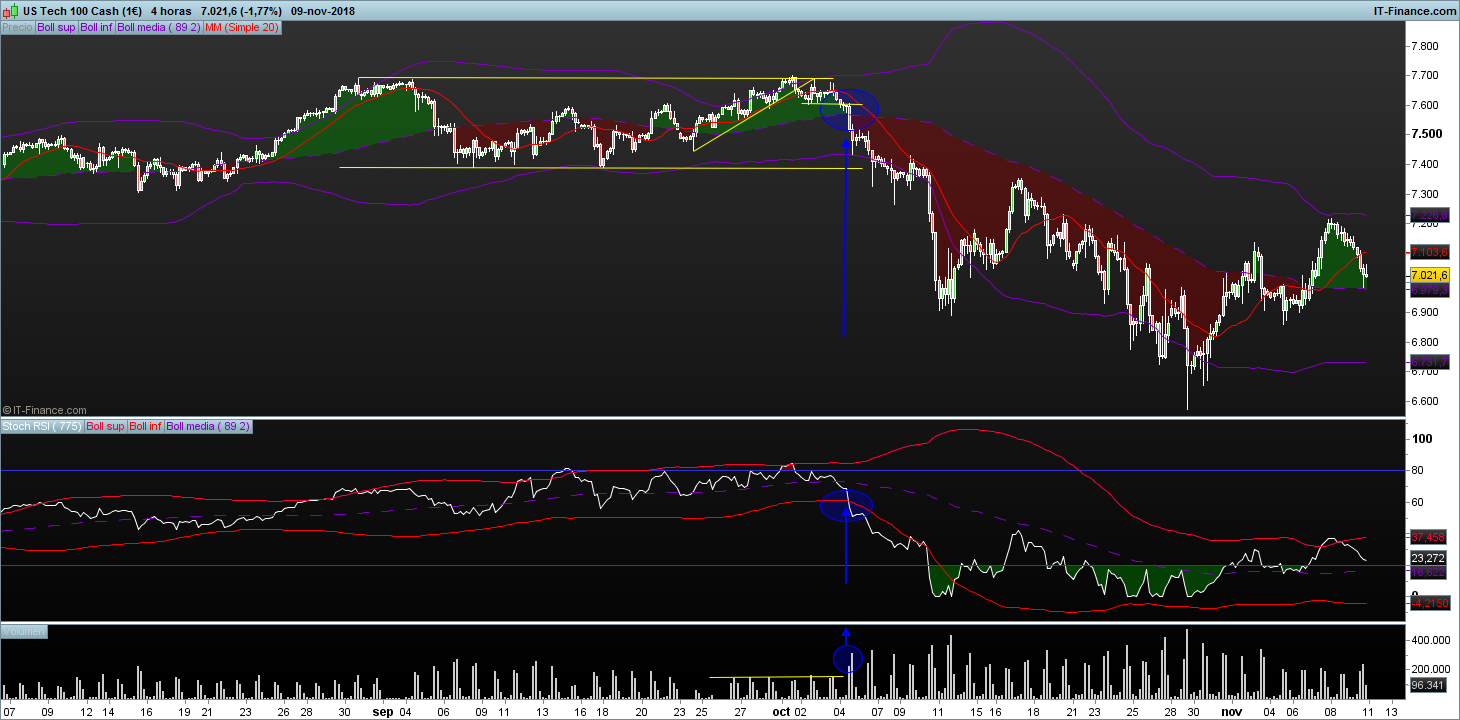Click the Volumen panel label

click(23, 632)
